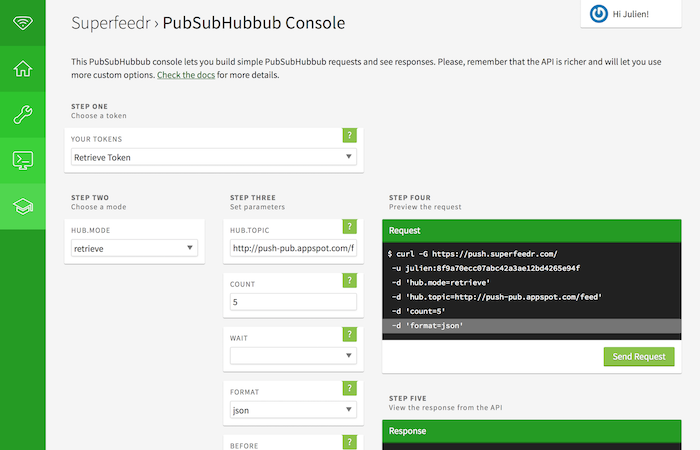Expand the Wait dropdown

(293, 356)
